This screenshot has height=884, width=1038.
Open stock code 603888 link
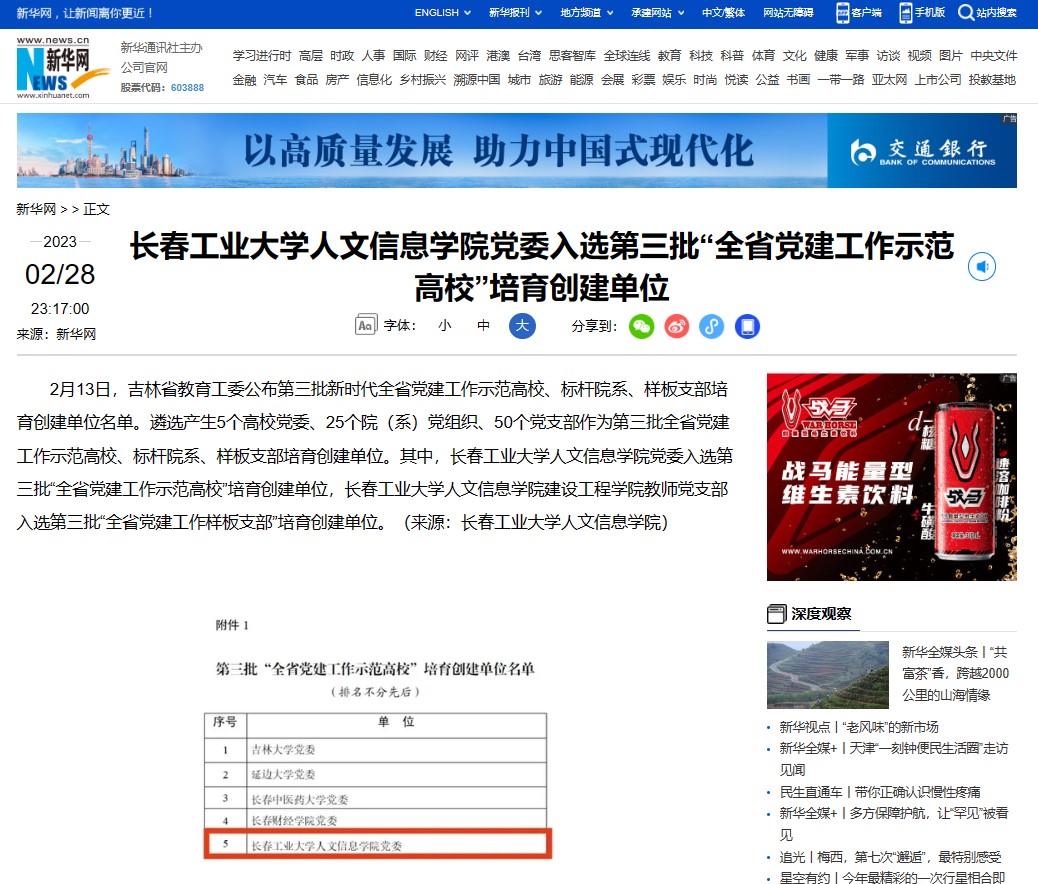coord(187,88)
